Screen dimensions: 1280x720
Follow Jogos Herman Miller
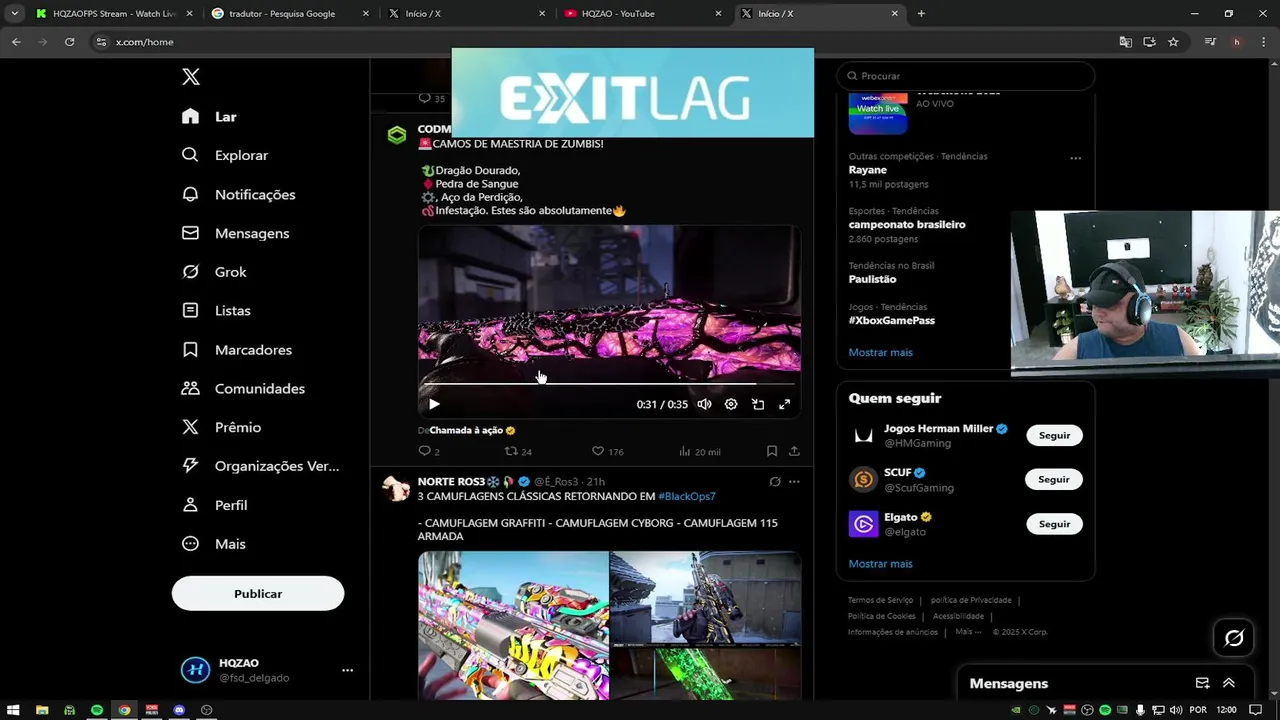coord(1054,435)
